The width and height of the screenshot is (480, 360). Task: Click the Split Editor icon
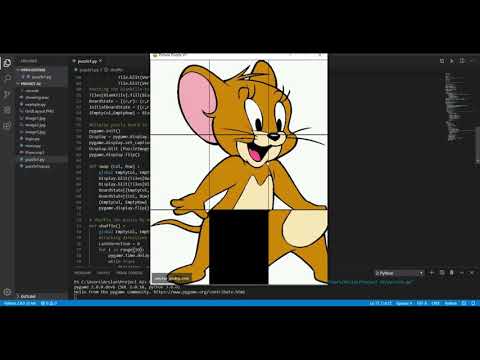tap(462, 61)
